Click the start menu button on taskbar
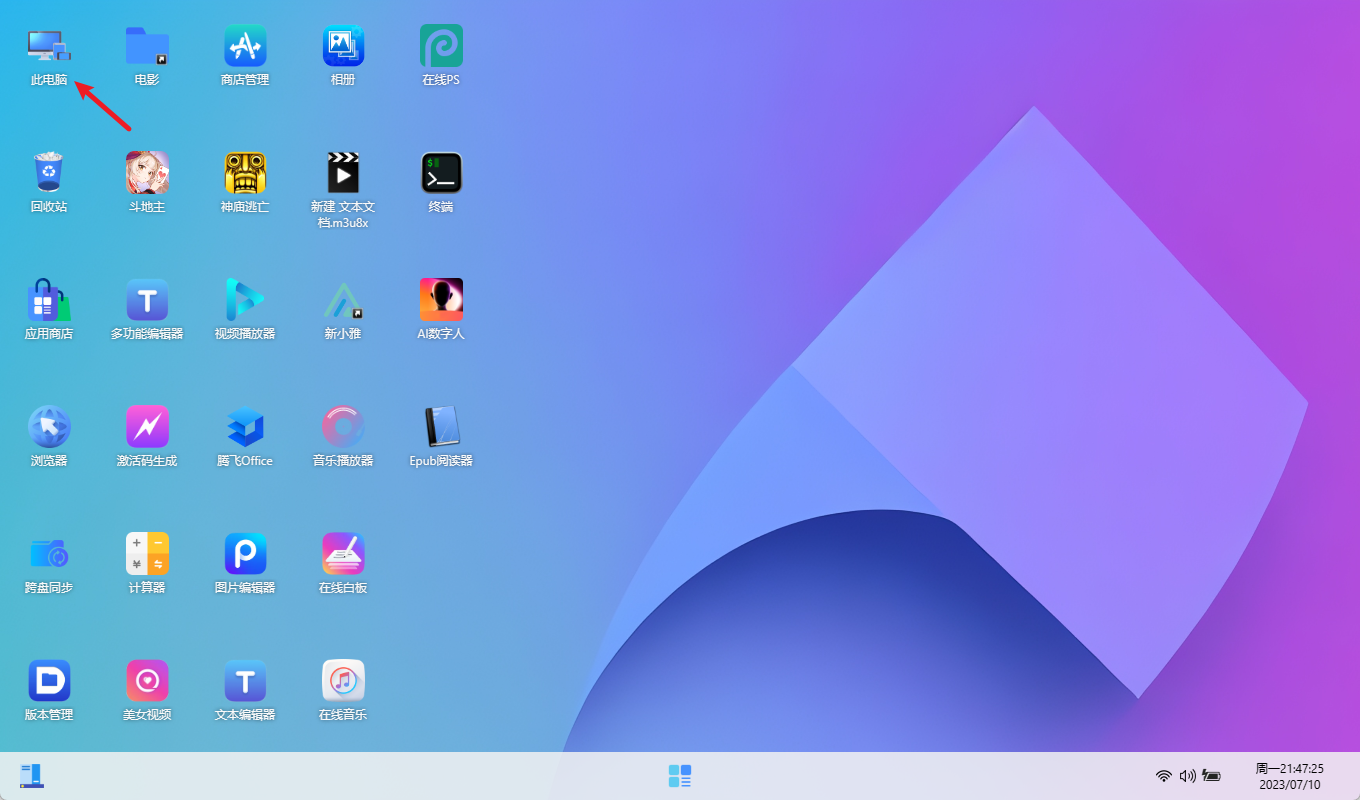1360x800 pixels. [680, 776]
